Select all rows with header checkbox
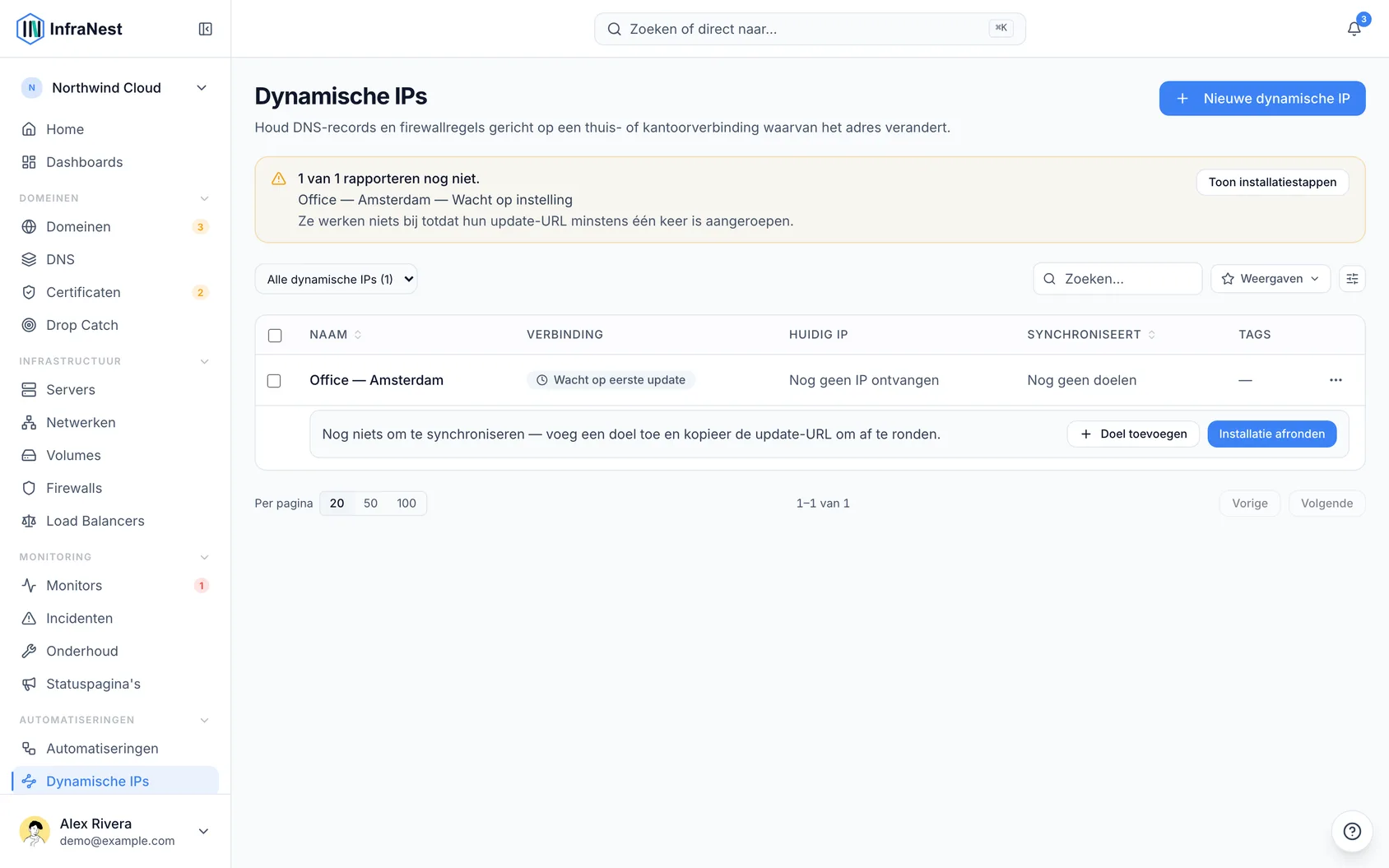The image size is (1389, 868). point(275,335)
